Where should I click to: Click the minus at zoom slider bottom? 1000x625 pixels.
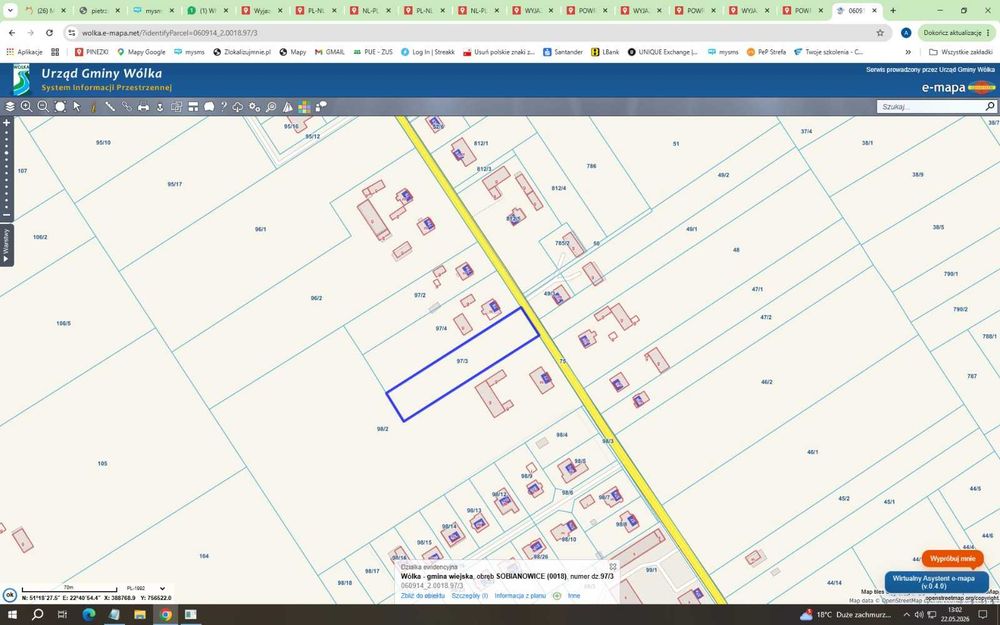coord(6,215)
